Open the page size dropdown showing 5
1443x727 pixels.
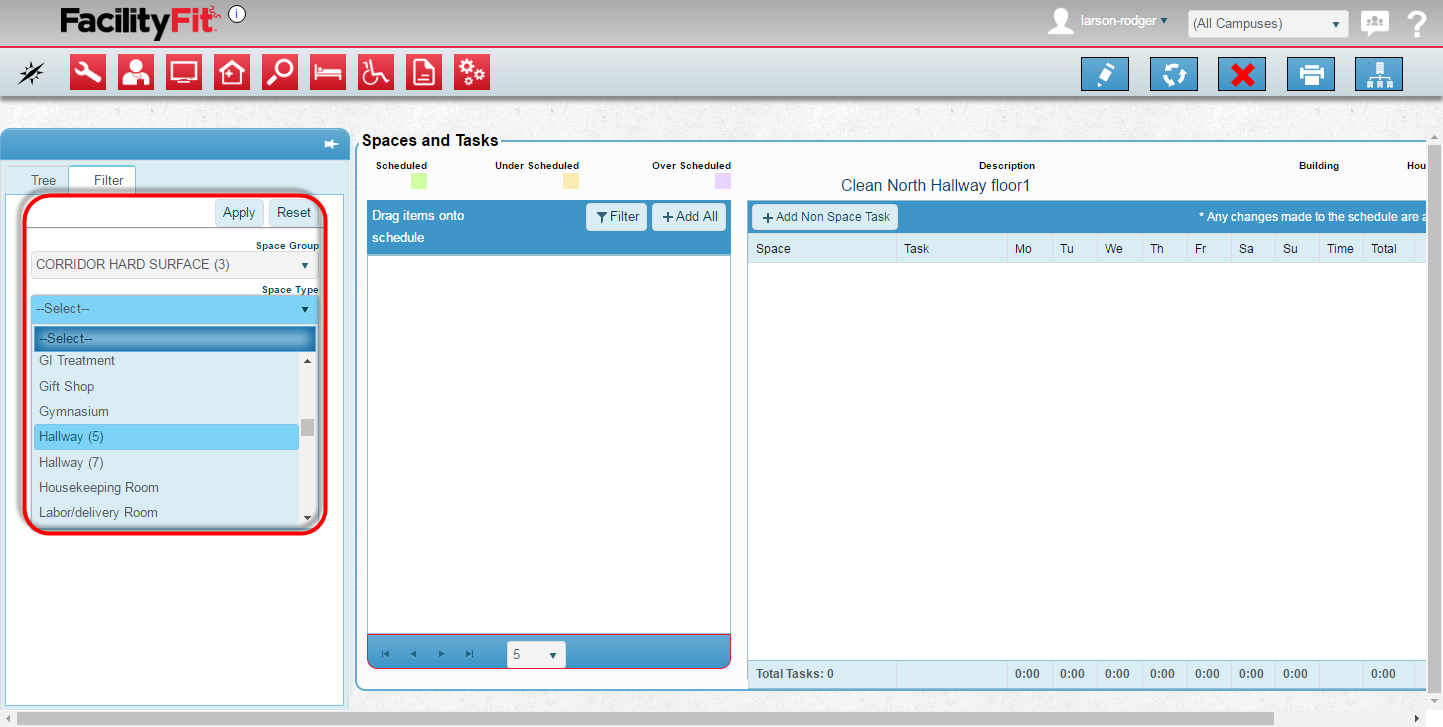point(536,655)
